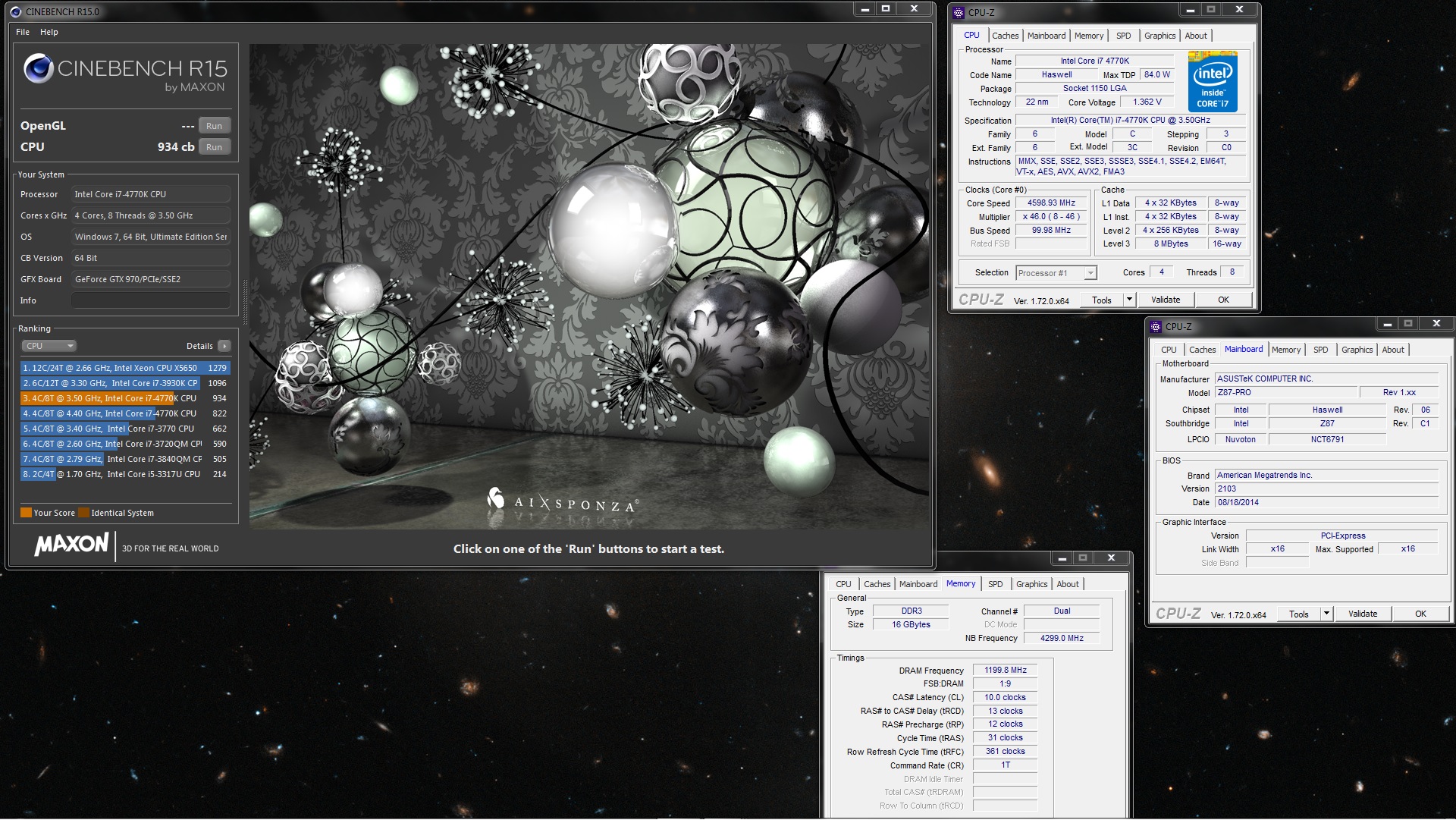
Task: Switch to Graphics tab in top CPU-Z window
Action: tap(1159, 36)
